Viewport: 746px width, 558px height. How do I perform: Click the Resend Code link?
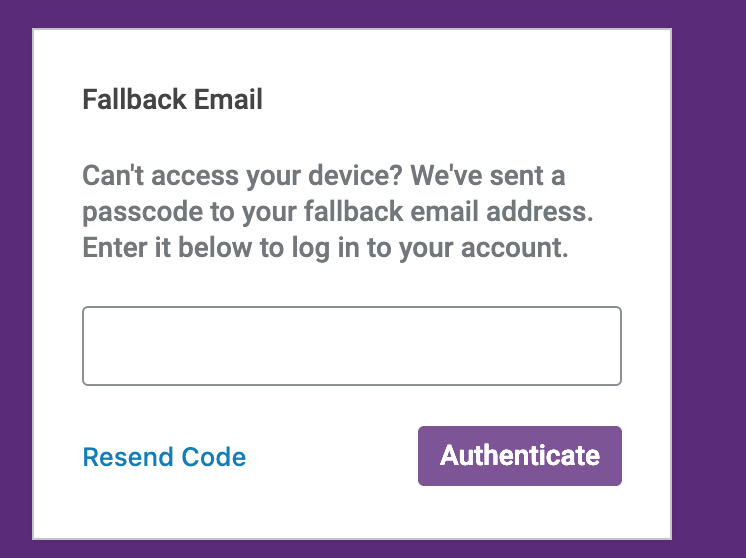164,457
